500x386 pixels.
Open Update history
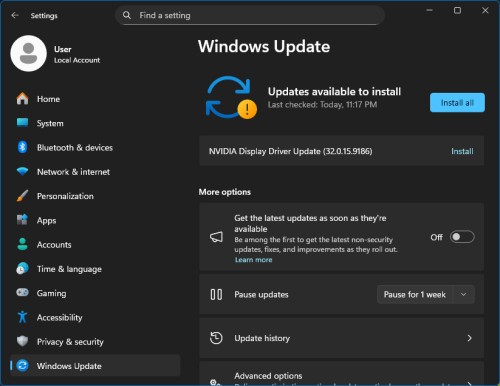click(341, 338)
